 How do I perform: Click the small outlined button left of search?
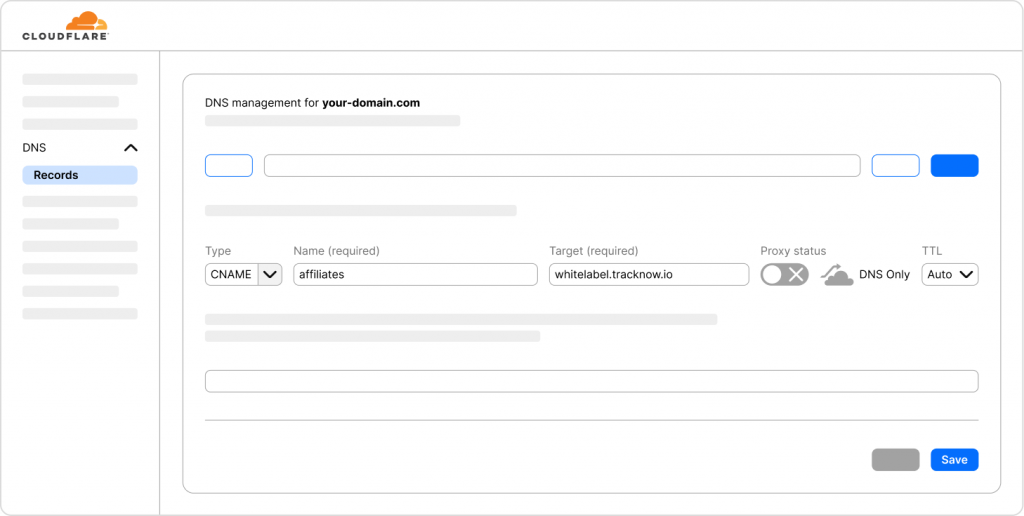(x=229, y=166)
